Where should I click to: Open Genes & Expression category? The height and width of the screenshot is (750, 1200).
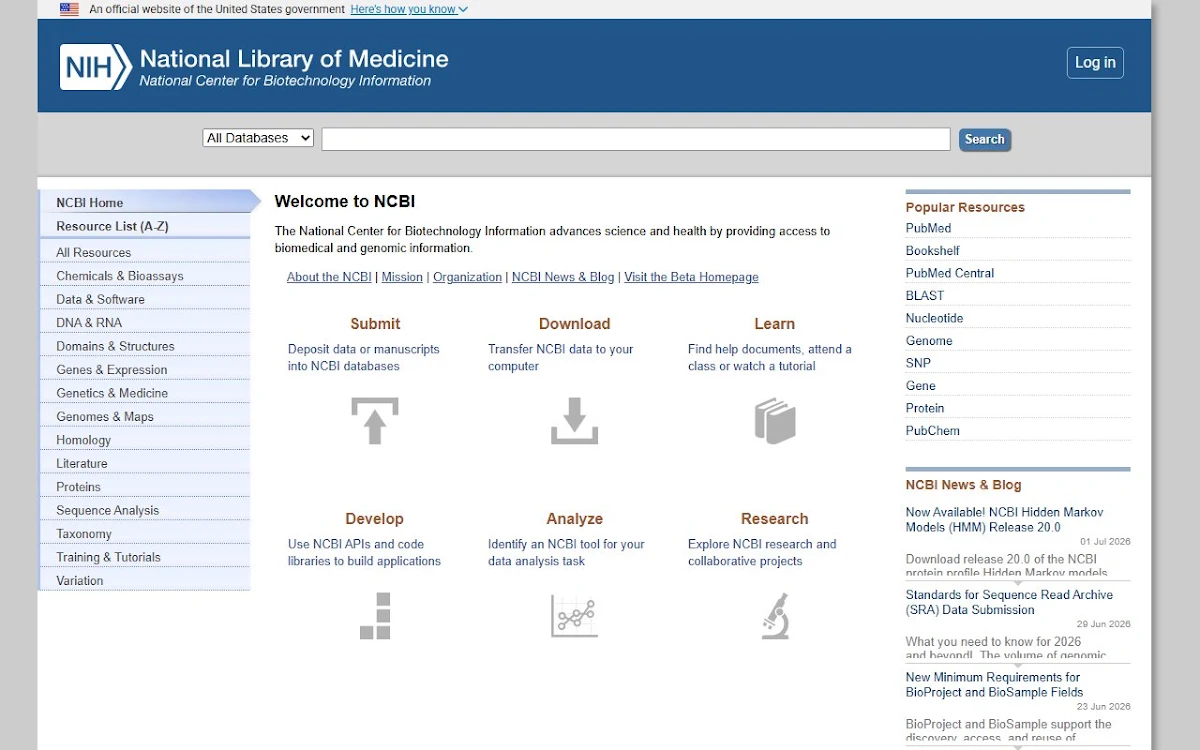pos(145,369)
